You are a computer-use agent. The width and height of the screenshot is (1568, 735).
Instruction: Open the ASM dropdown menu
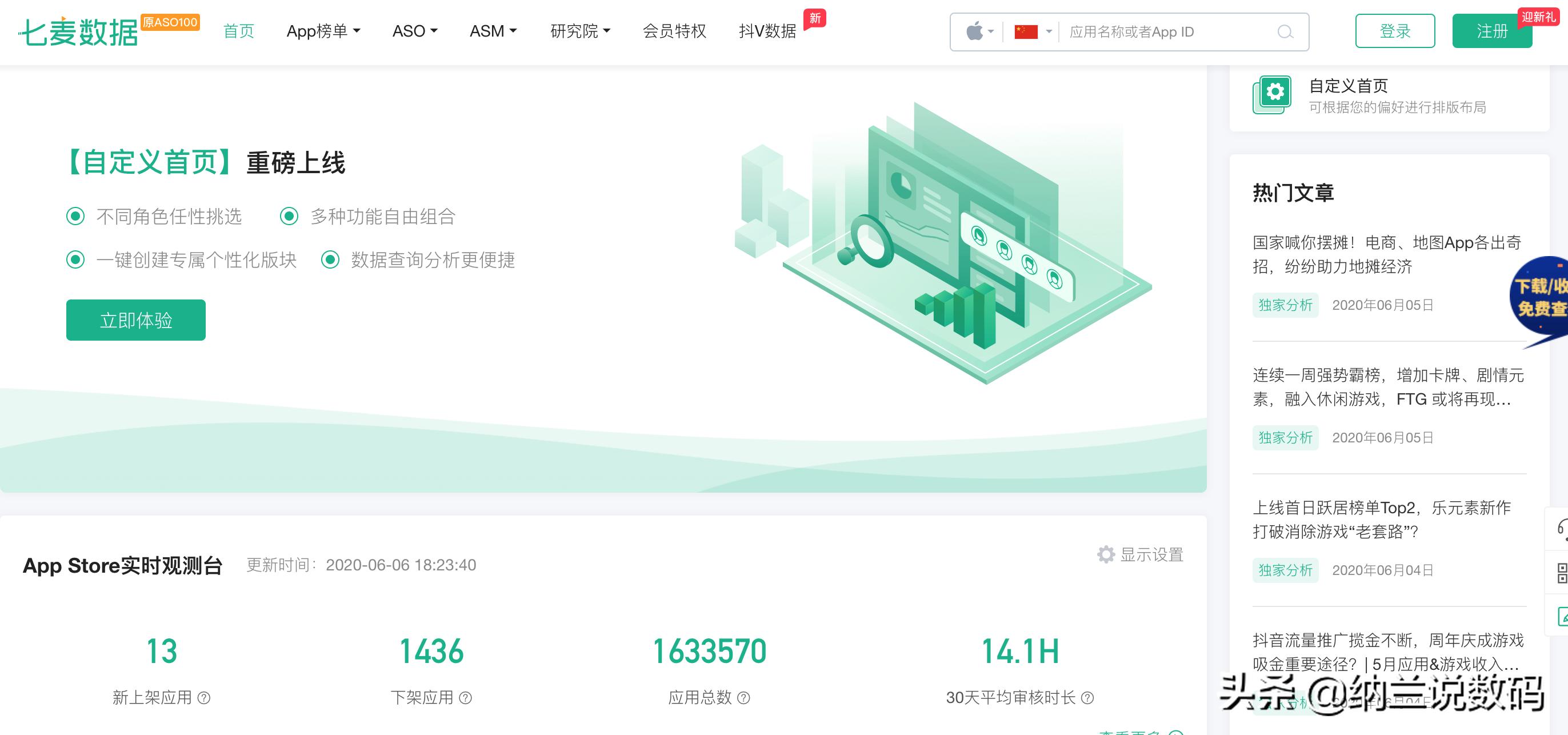pos(493,31)
